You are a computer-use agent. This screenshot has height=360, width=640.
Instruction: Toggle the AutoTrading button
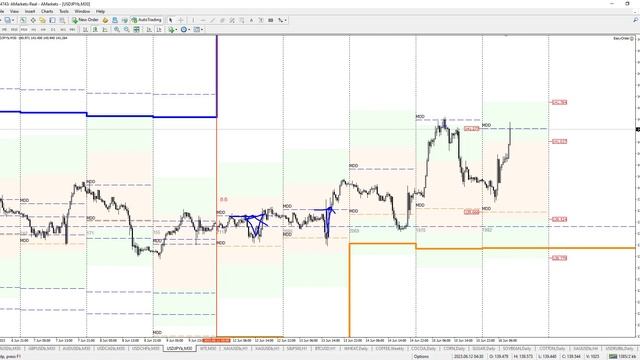(147, 20)
